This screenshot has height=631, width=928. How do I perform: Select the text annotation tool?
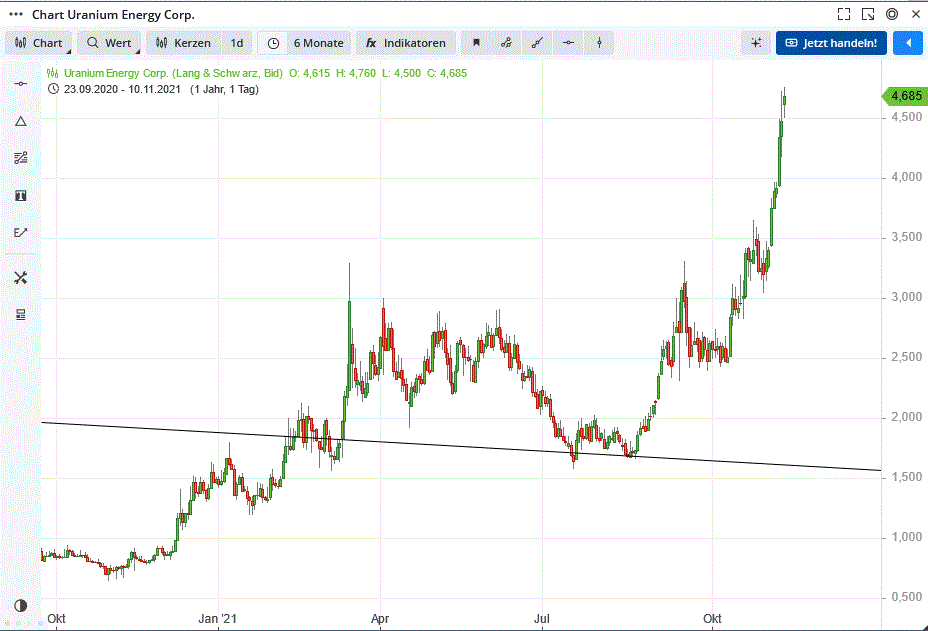pyautogui.click(x=20, y=195)
